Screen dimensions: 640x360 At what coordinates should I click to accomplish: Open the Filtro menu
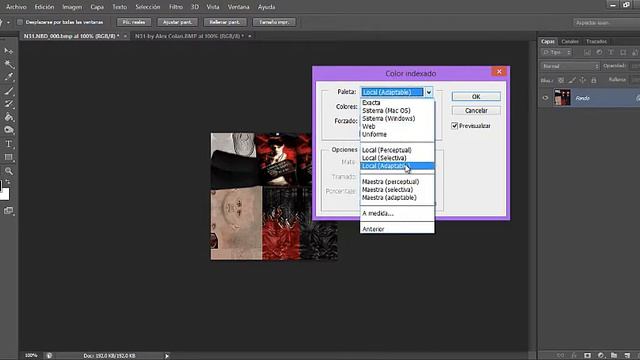tap(176, 7)
